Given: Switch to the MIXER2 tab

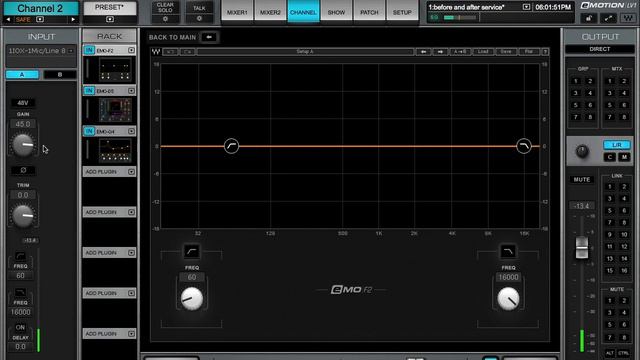Looking at the screenshot, I should click(270, 12).
